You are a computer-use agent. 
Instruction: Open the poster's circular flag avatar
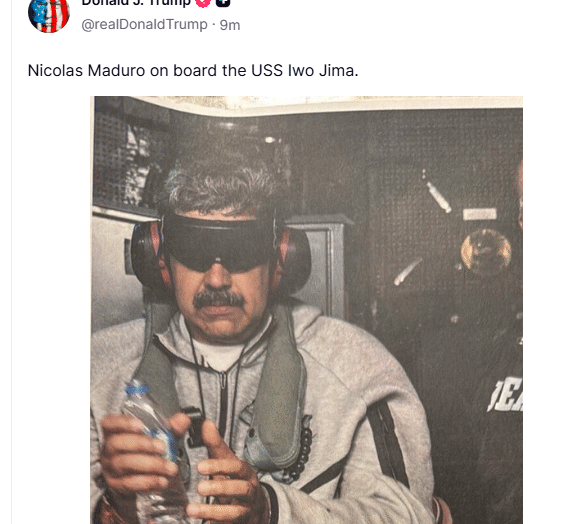point(48,14)
